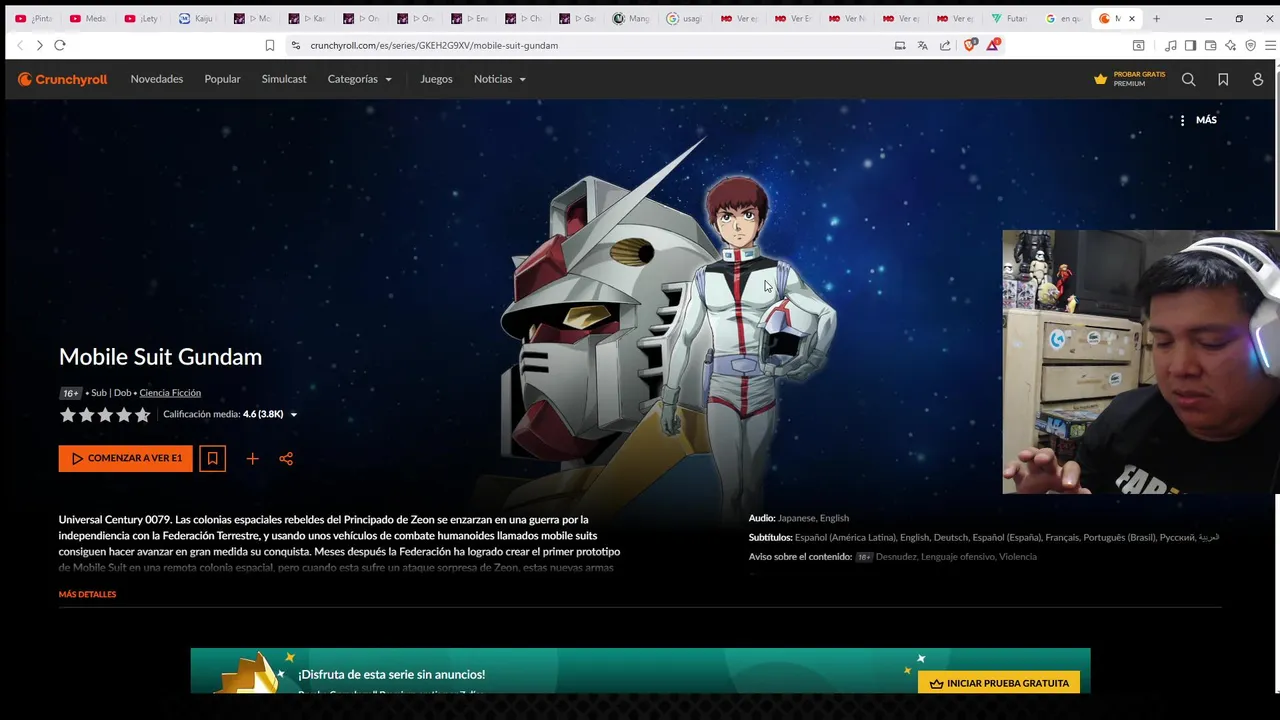
Task: Open the MÁS DETALLES link
Action: pos(87,594)
